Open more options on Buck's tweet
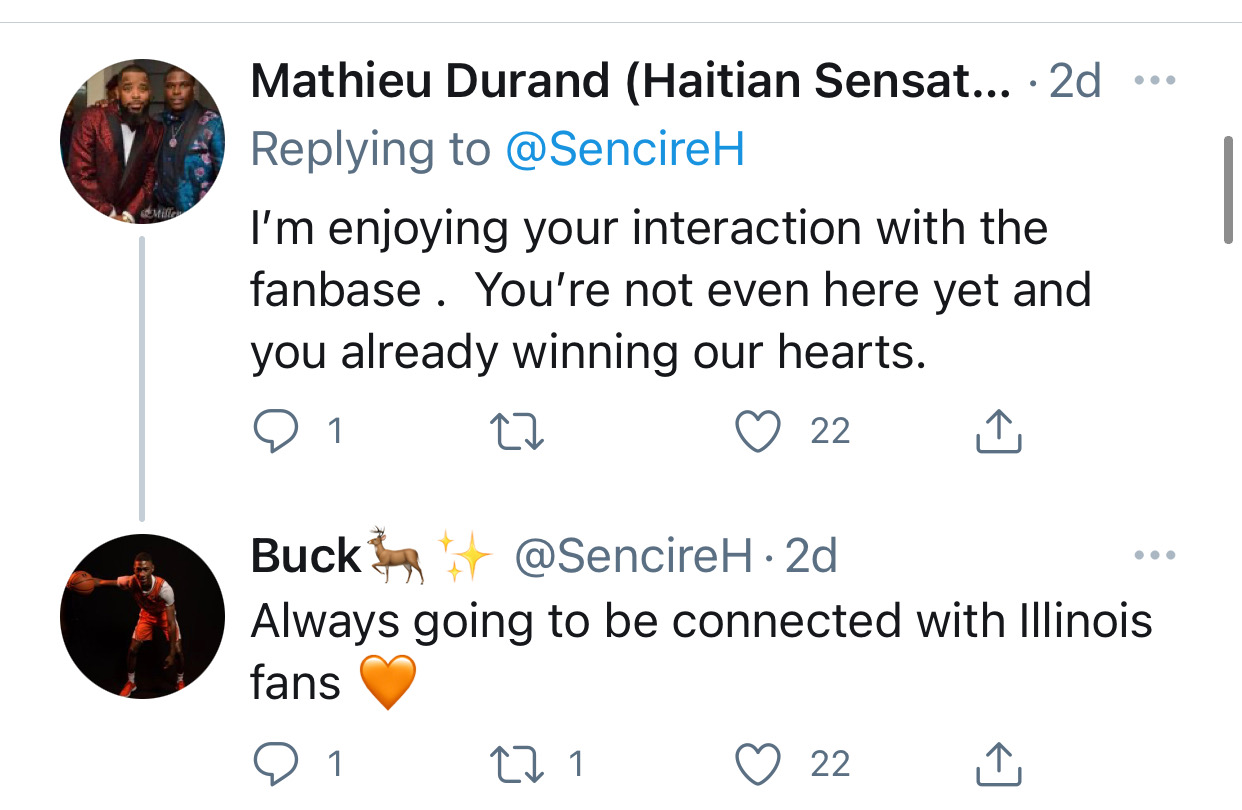This screenshot has height=810, width=1242. 1155,555
